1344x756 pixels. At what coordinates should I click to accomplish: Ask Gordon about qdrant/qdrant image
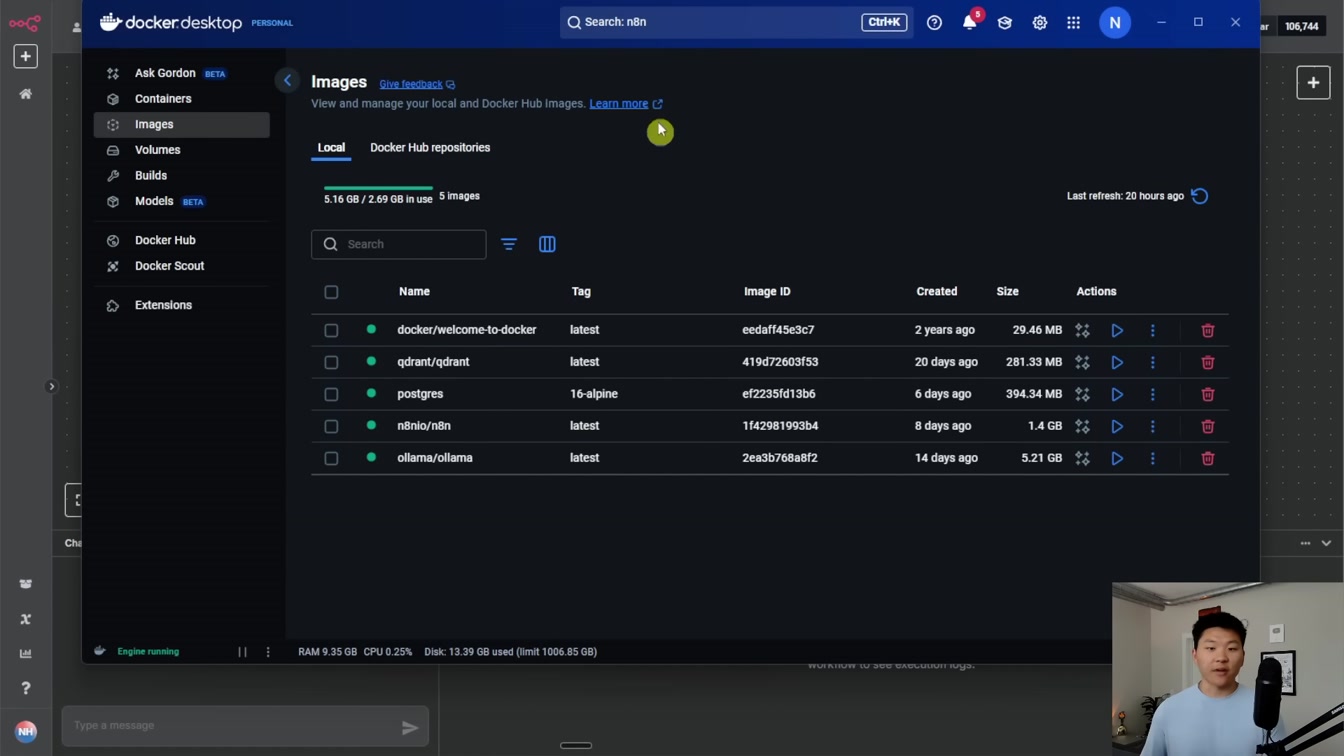coord(1082,362)
